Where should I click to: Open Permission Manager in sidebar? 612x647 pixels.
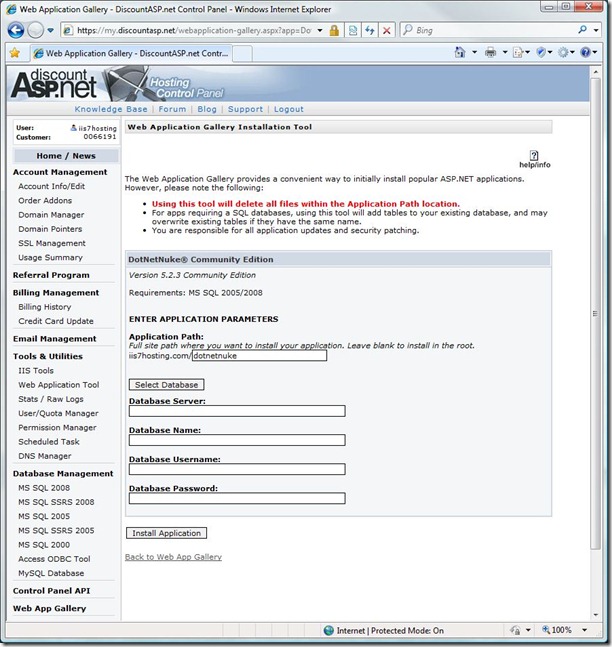[x=57, y=427]
